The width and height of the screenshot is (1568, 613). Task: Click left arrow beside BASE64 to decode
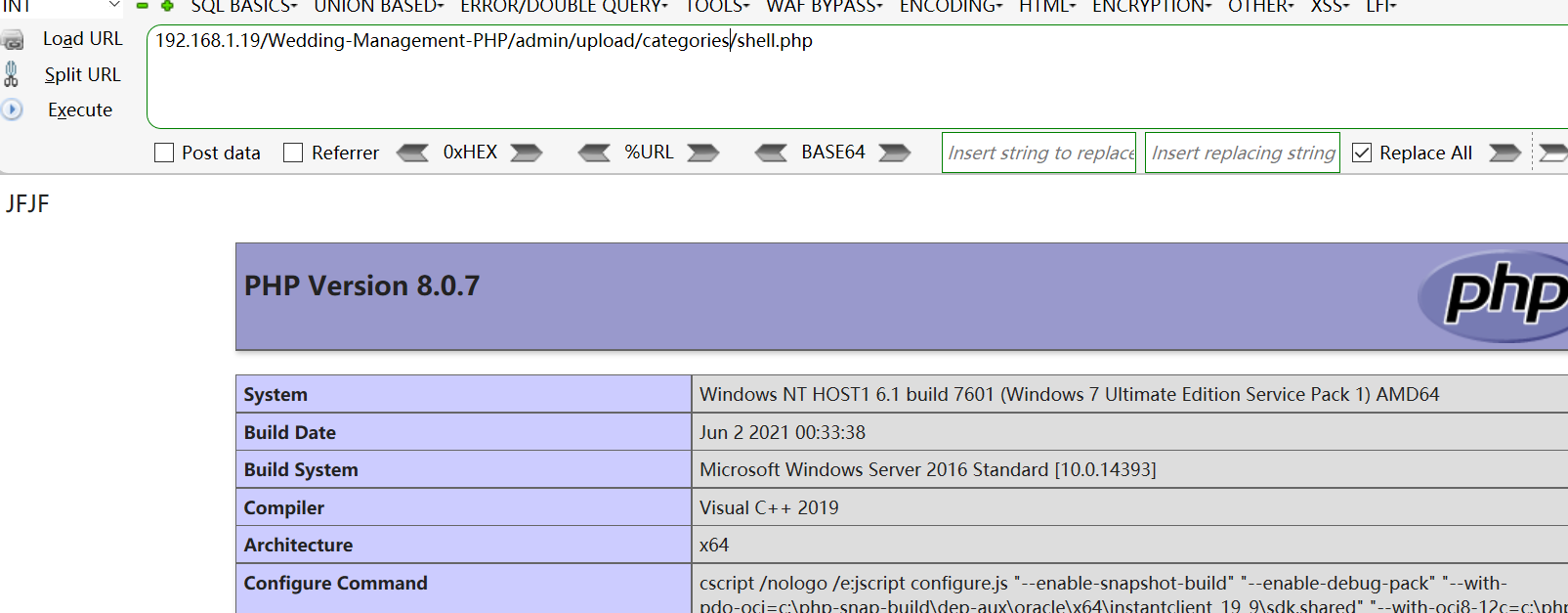tap(771, 153)
